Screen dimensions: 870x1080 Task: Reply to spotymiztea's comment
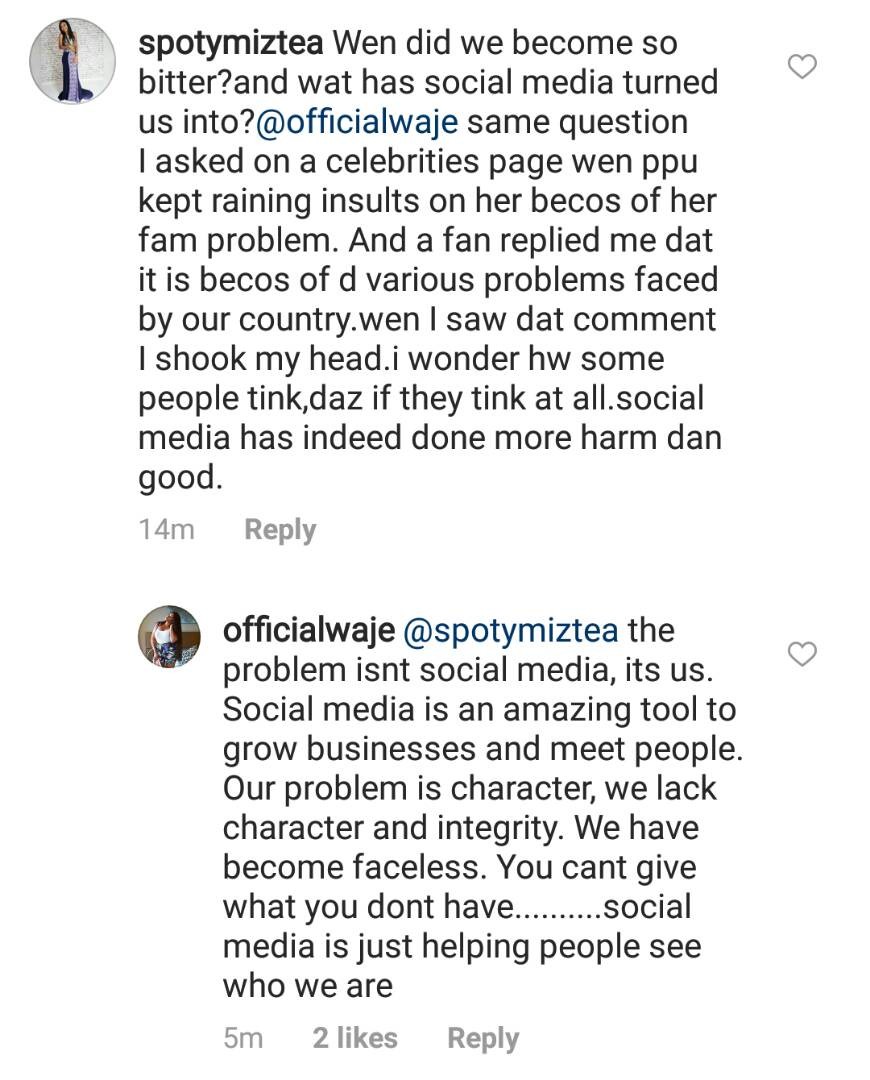[x=280, y=529]
